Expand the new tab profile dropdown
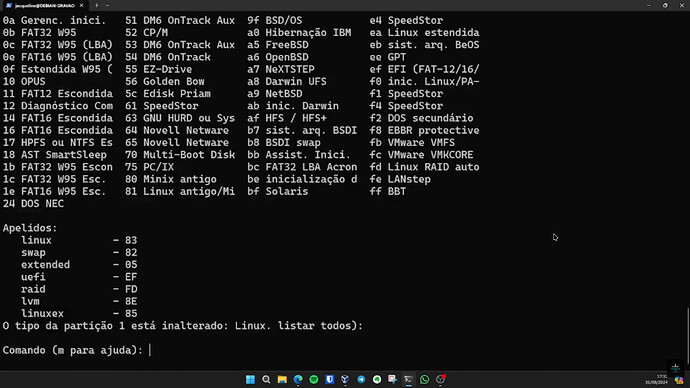Viewport: 690px width, 388px height. click(x=107, y=5)
